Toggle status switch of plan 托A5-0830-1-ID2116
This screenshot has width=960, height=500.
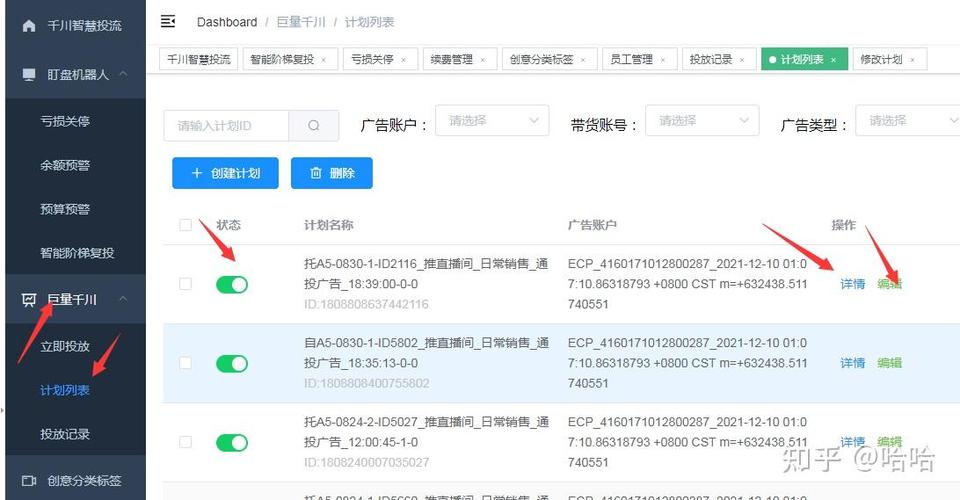click(232, 285)
